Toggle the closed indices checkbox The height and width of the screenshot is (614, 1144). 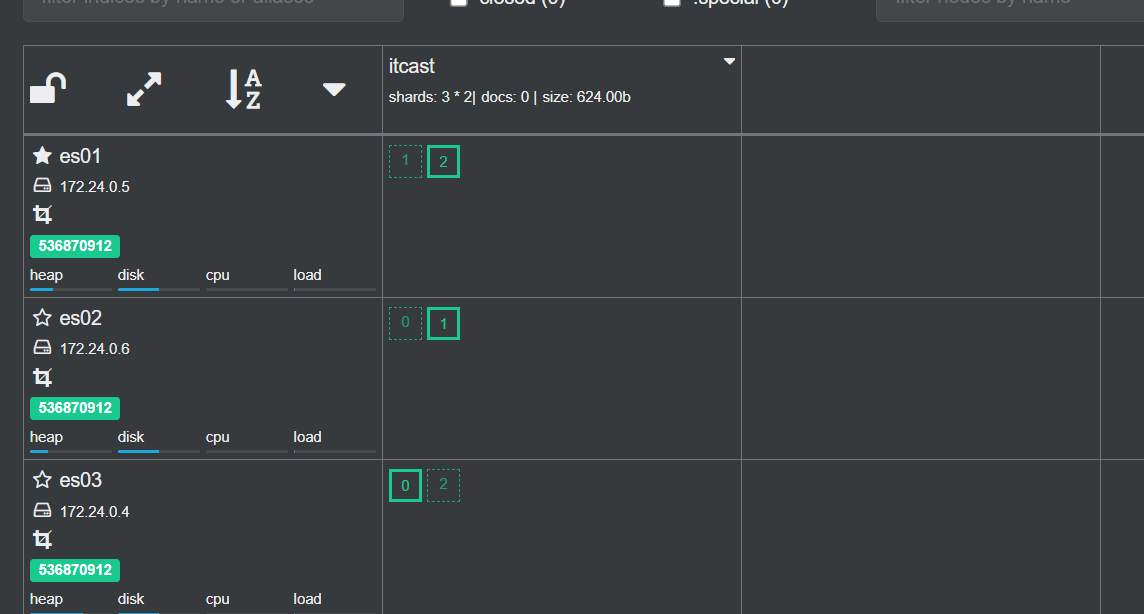point(459,3)
